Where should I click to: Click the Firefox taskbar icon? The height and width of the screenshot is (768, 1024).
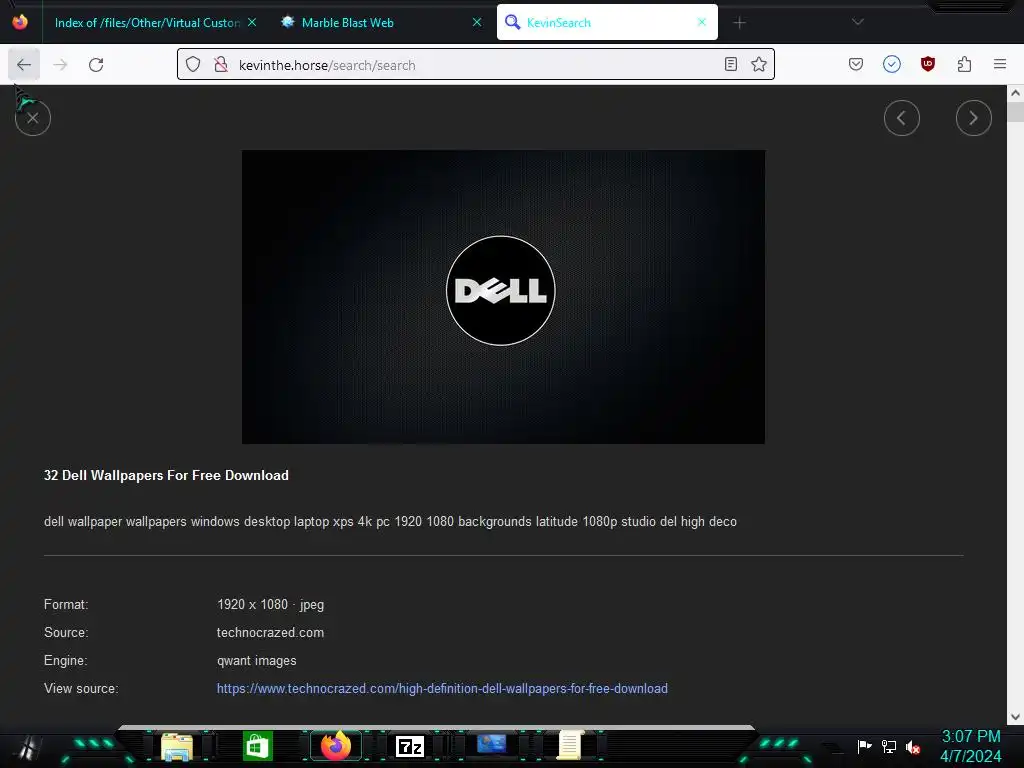click(x=336, y=746)
